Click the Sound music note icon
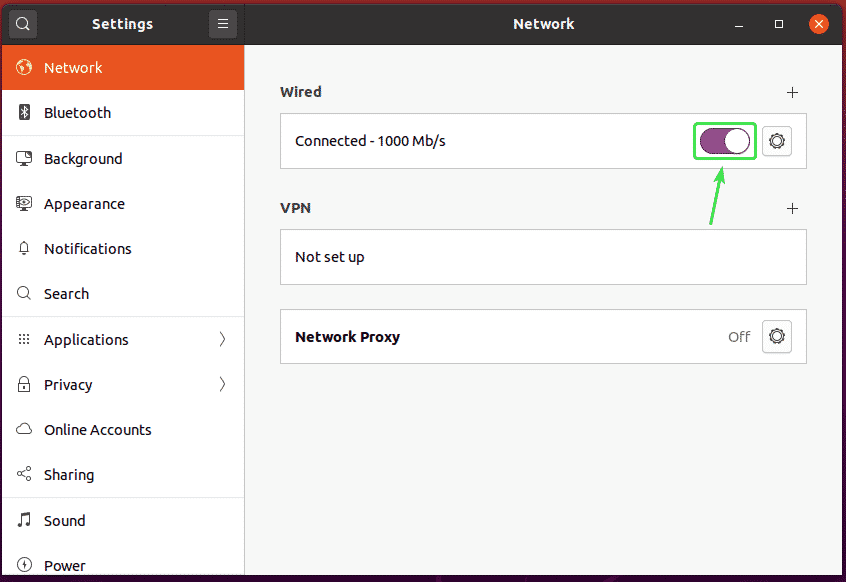The width and height of the screenshot is (846, 582). (x=24, y=521)
